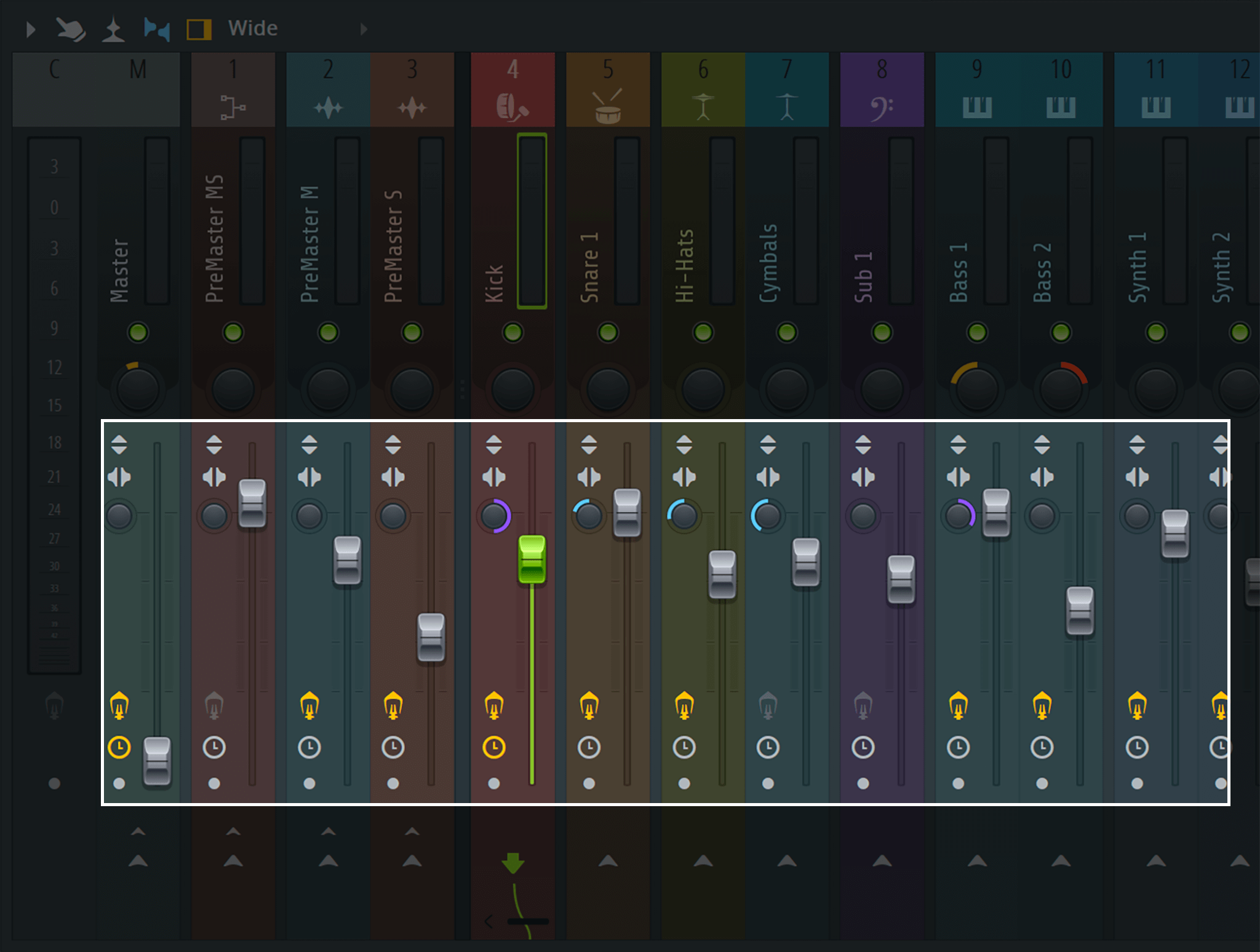Screen dimensions: 1260x952
Task: Arm the Snare 1 track recording dot
Action: pyautogui.click(x=589, y=783)
